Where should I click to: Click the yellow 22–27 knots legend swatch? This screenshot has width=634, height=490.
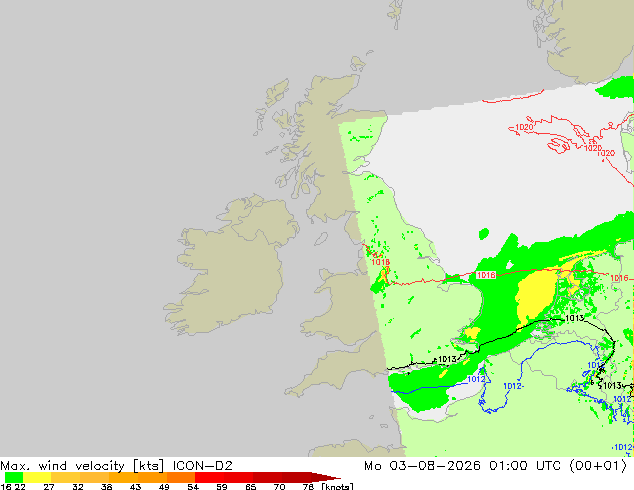(x=37, y=477)
